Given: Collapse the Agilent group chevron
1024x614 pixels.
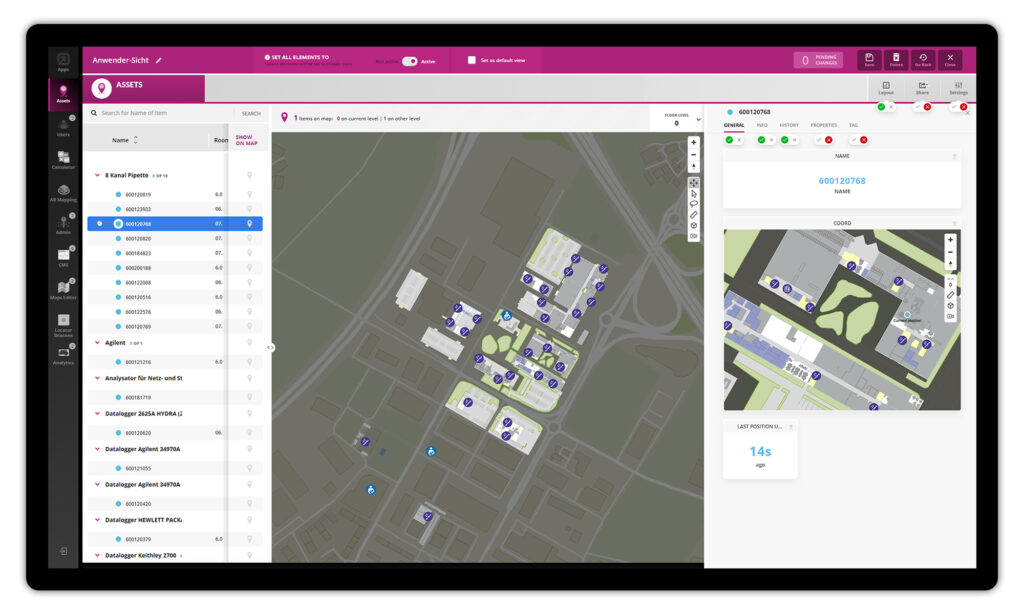Looking at the screenshot, I should (x=97, y=343).
